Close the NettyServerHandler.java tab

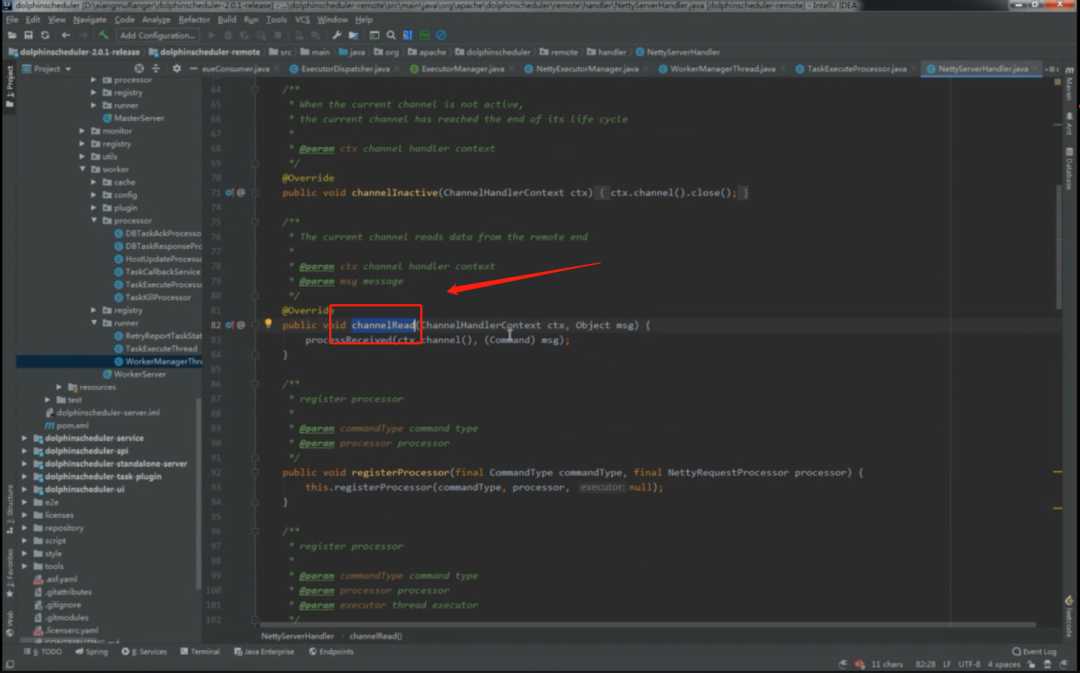(x=1035, y=69)
